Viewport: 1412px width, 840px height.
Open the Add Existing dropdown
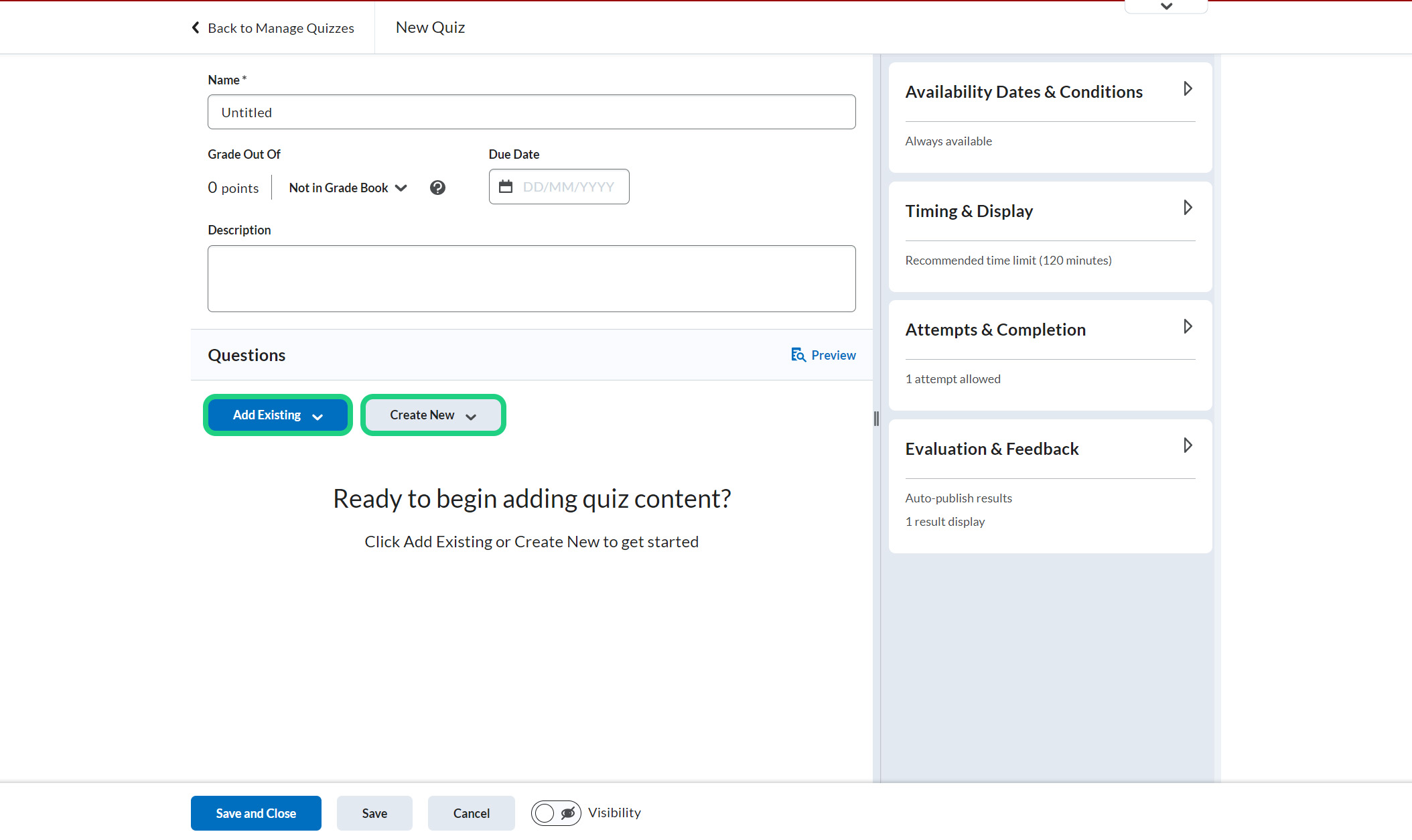(278, 415)
